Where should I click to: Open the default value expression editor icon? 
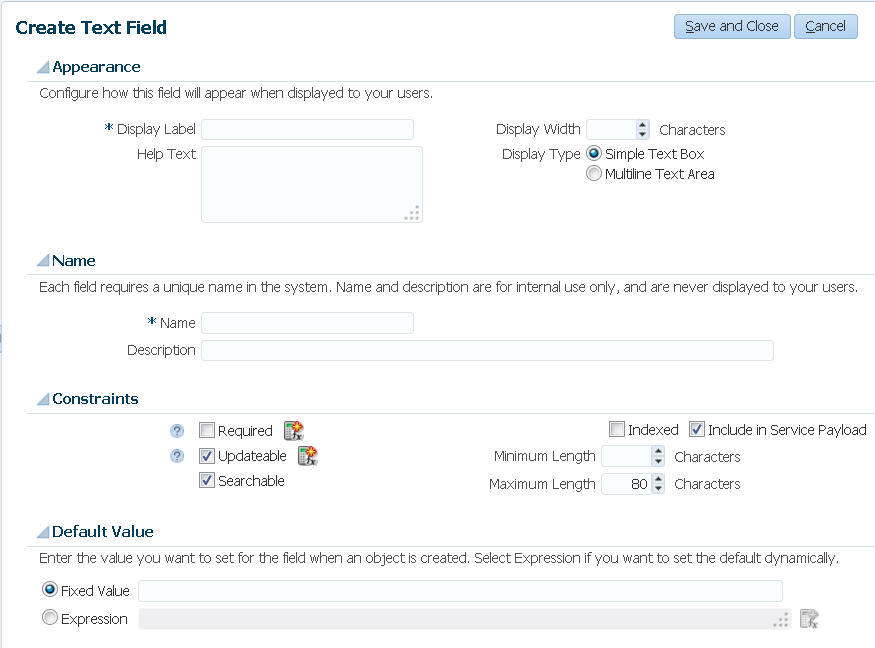point(809,619)
